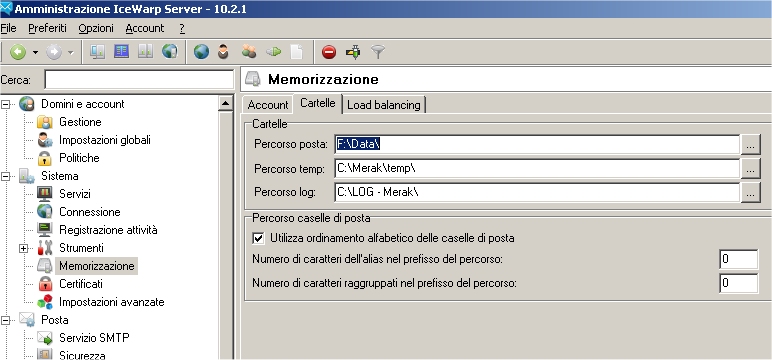Click the tree scrollbar up arrow

pos(225,103)
